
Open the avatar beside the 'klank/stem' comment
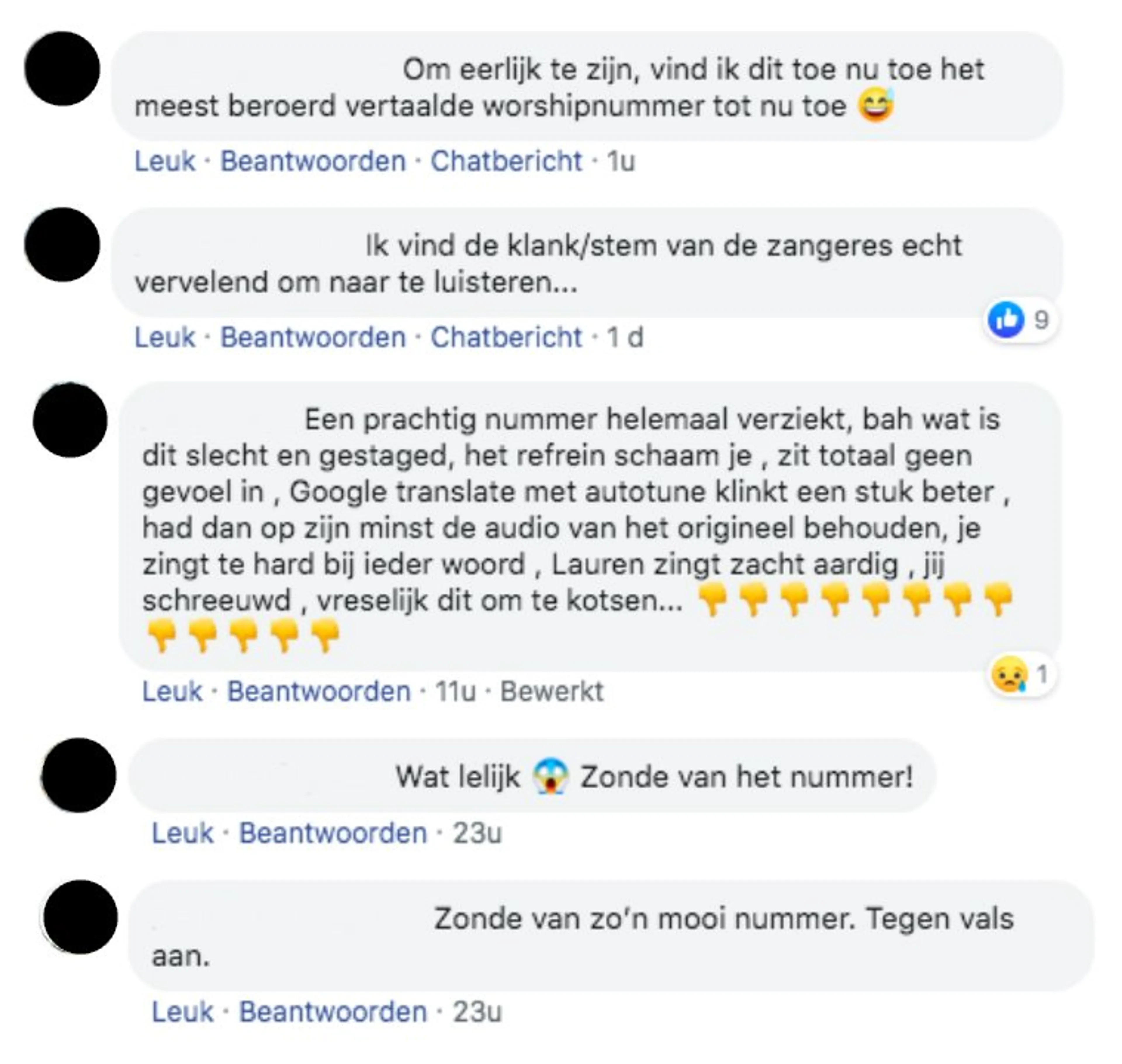(63, 244)
